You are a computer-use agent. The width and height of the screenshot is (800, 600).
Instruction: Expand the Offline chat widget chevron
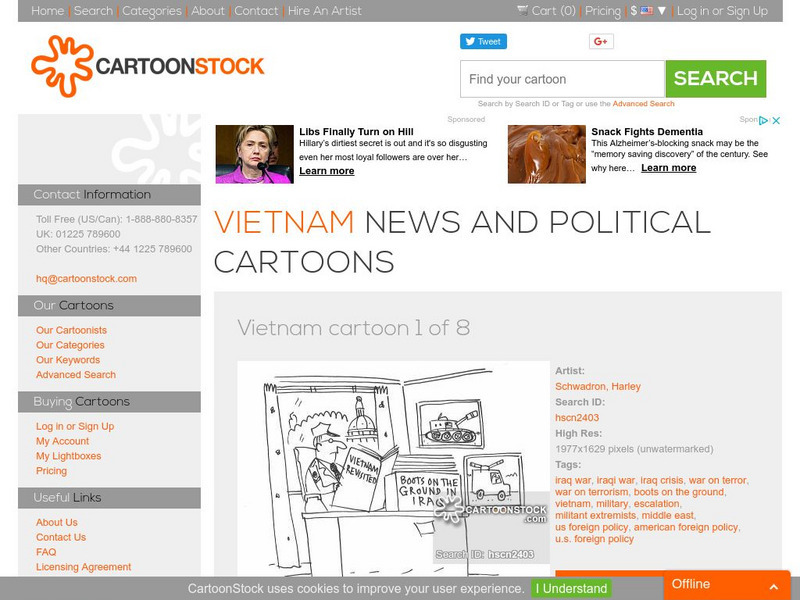(773, 586)
